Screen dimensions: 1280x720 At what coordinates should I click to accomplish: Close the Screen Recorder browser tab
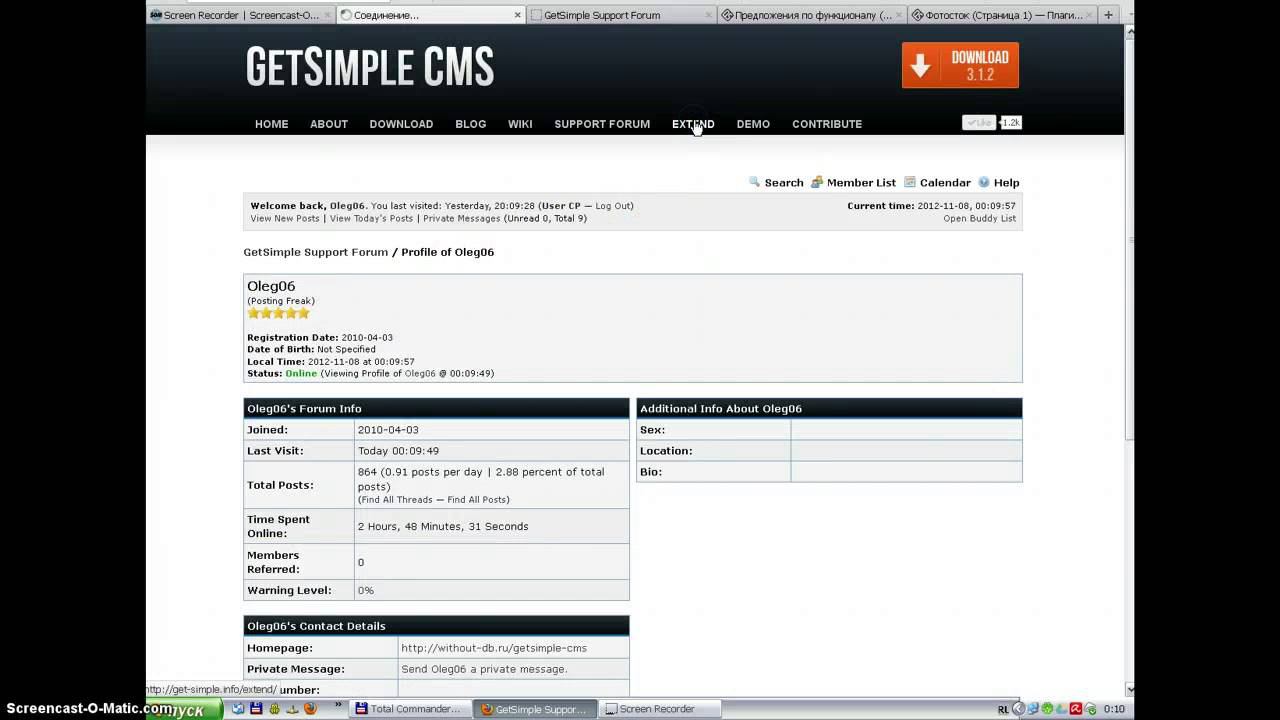coord(327,15)
